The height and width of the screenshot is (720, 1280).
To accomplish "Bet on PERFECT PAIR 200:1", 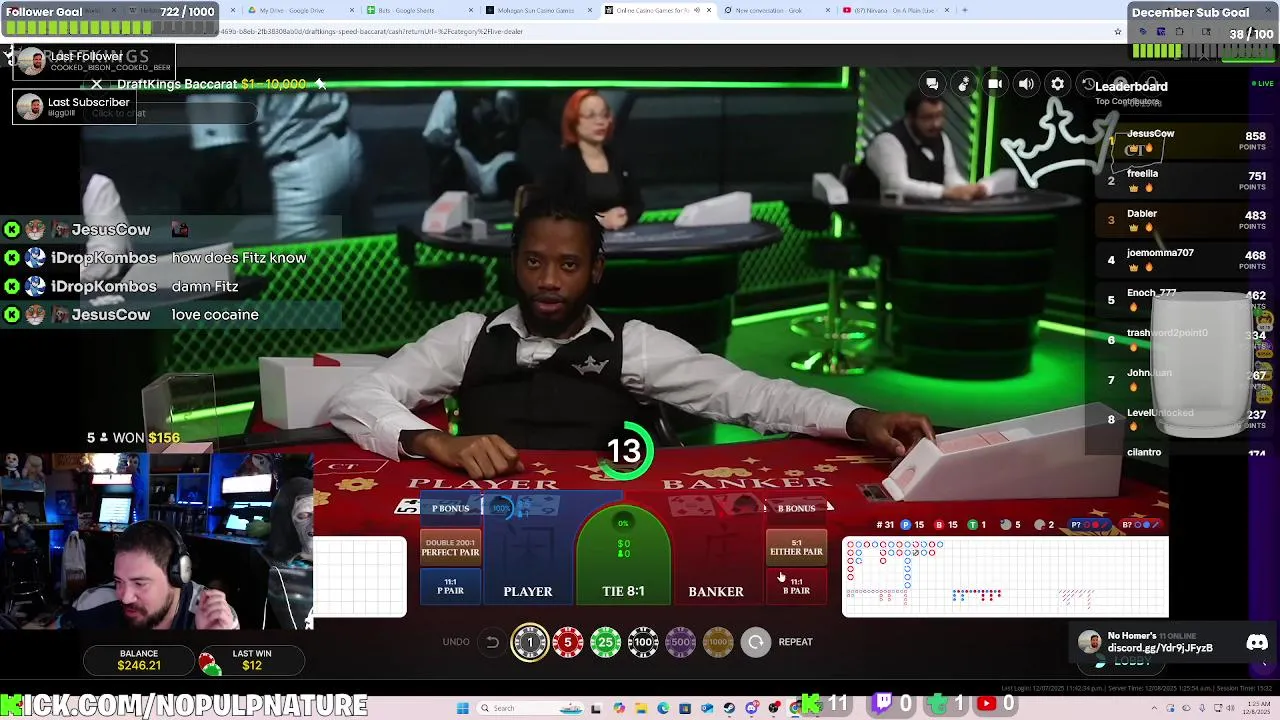I will pyautogui.click(x=450, y=548).
